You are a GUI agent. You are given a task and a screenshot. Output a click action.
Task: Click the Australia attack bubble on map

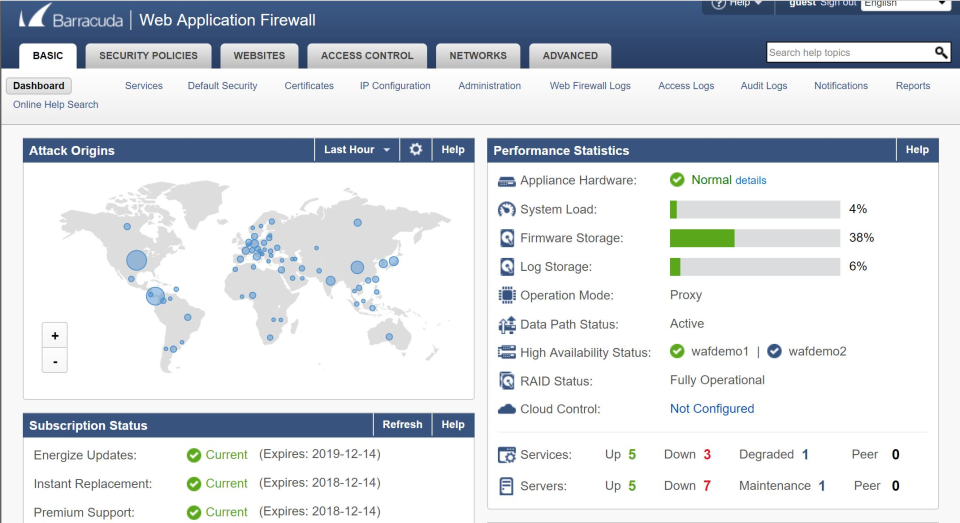389,337
